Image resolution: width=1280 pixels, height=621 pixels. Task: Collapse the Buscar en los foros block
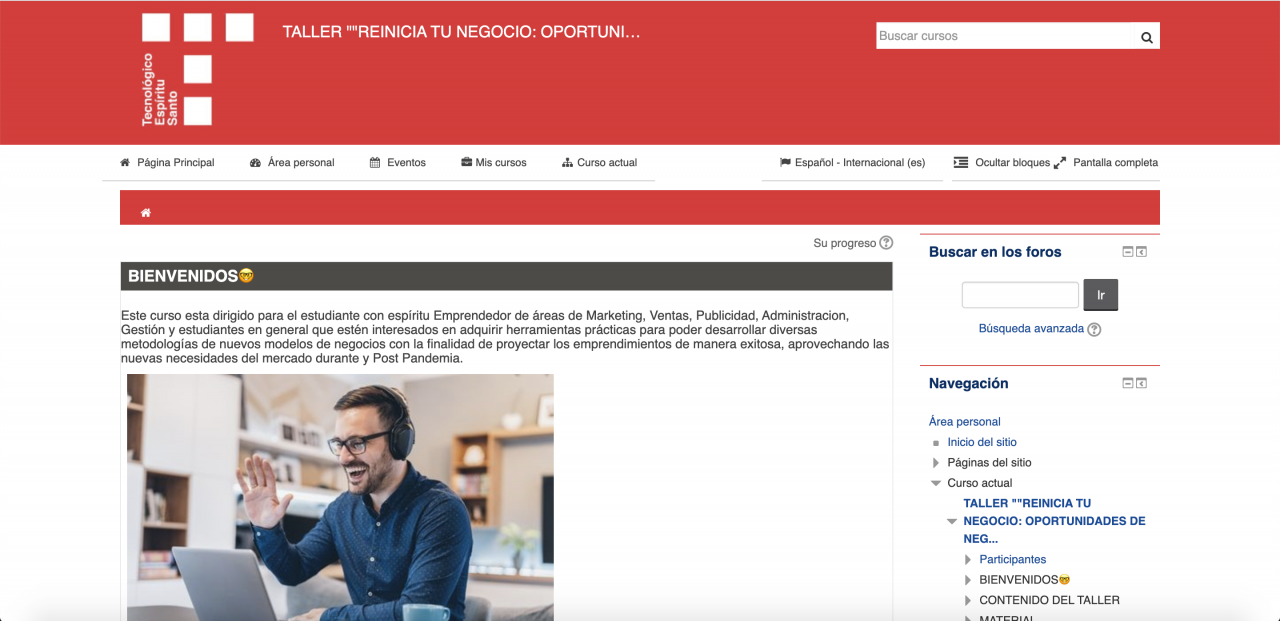click(1127, 251)
